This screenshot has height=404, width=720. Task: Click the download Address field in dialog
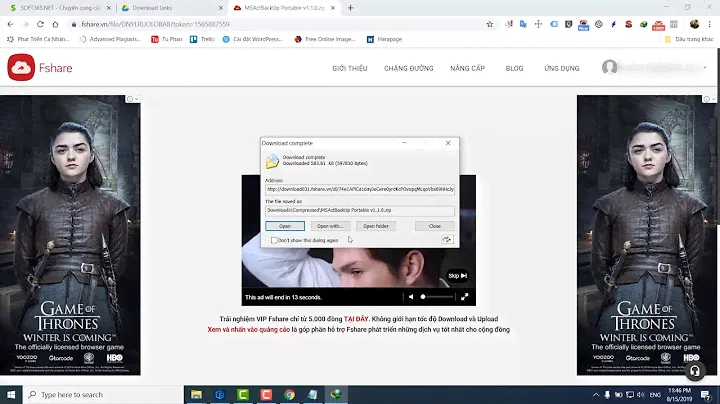(359, 188)
